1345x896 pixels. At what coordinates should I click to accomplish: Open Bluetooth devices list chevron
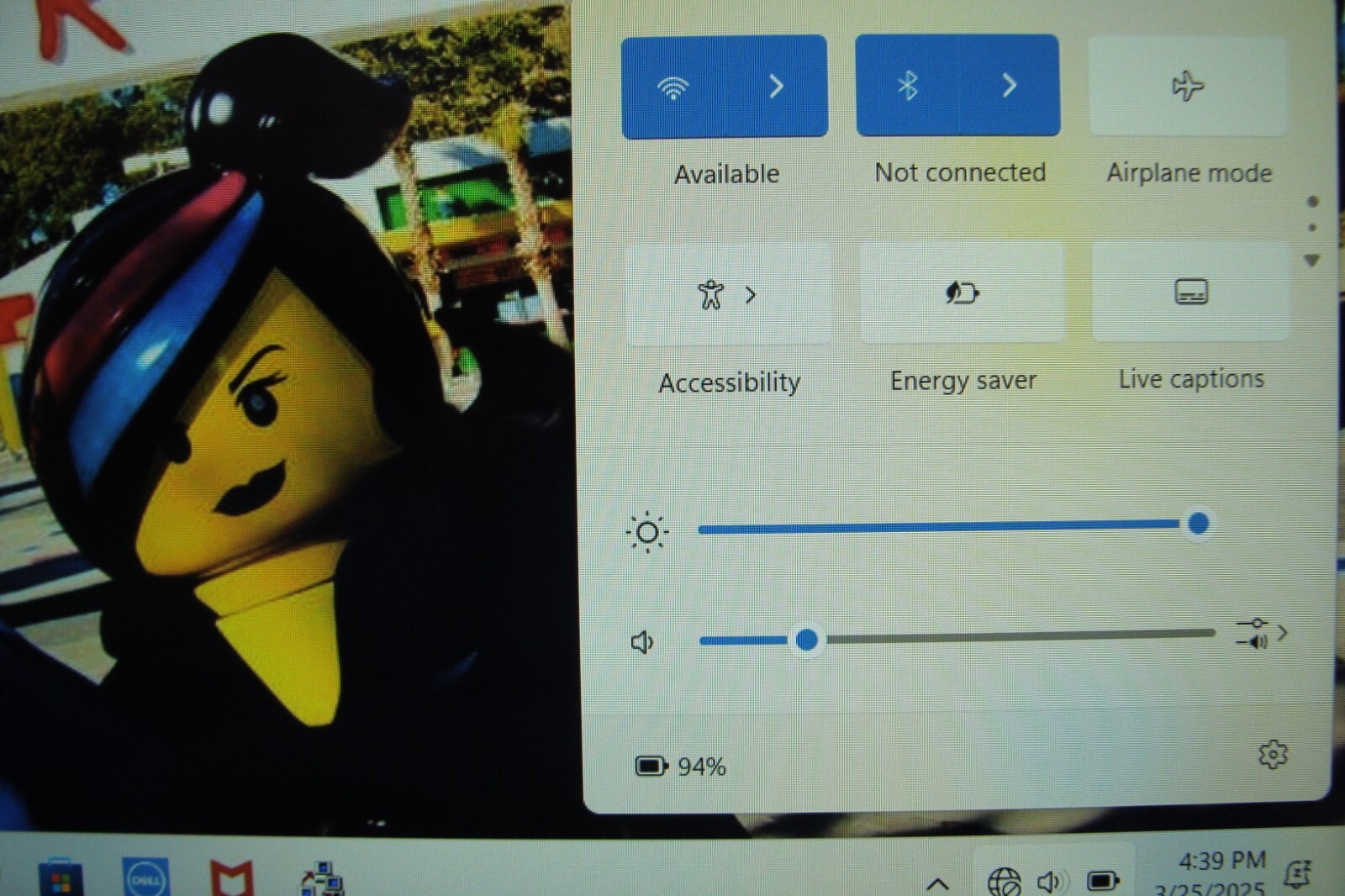(x=1010, y=85)
